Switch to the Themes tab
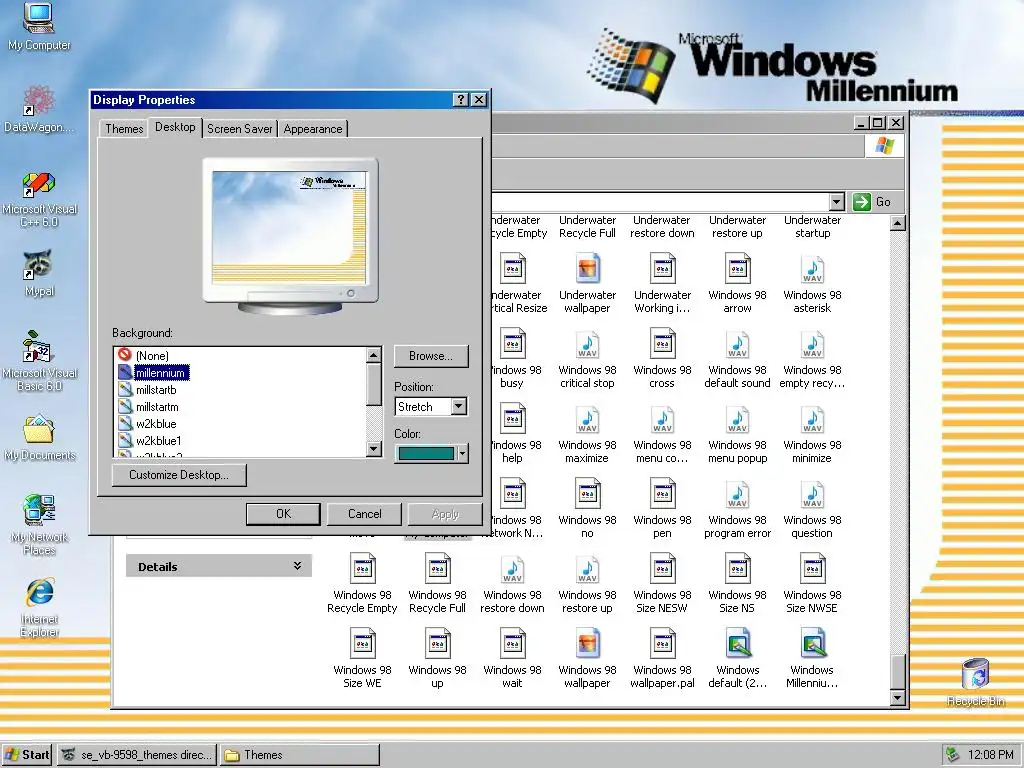The image size is (1024, 768). pos(124,129)
